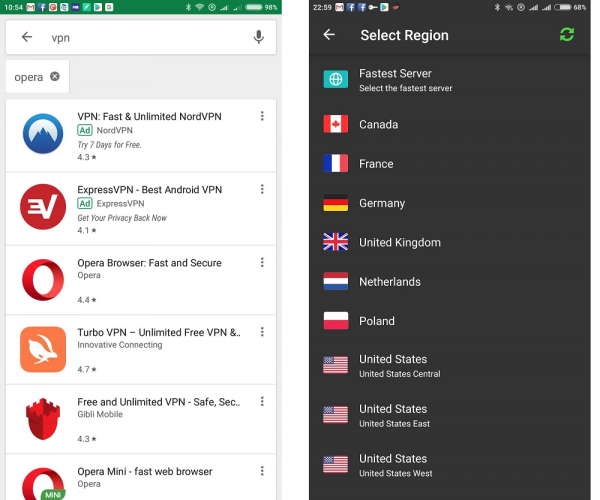
Task: Open more options for NordVPN listing
Action: point(262,116)
